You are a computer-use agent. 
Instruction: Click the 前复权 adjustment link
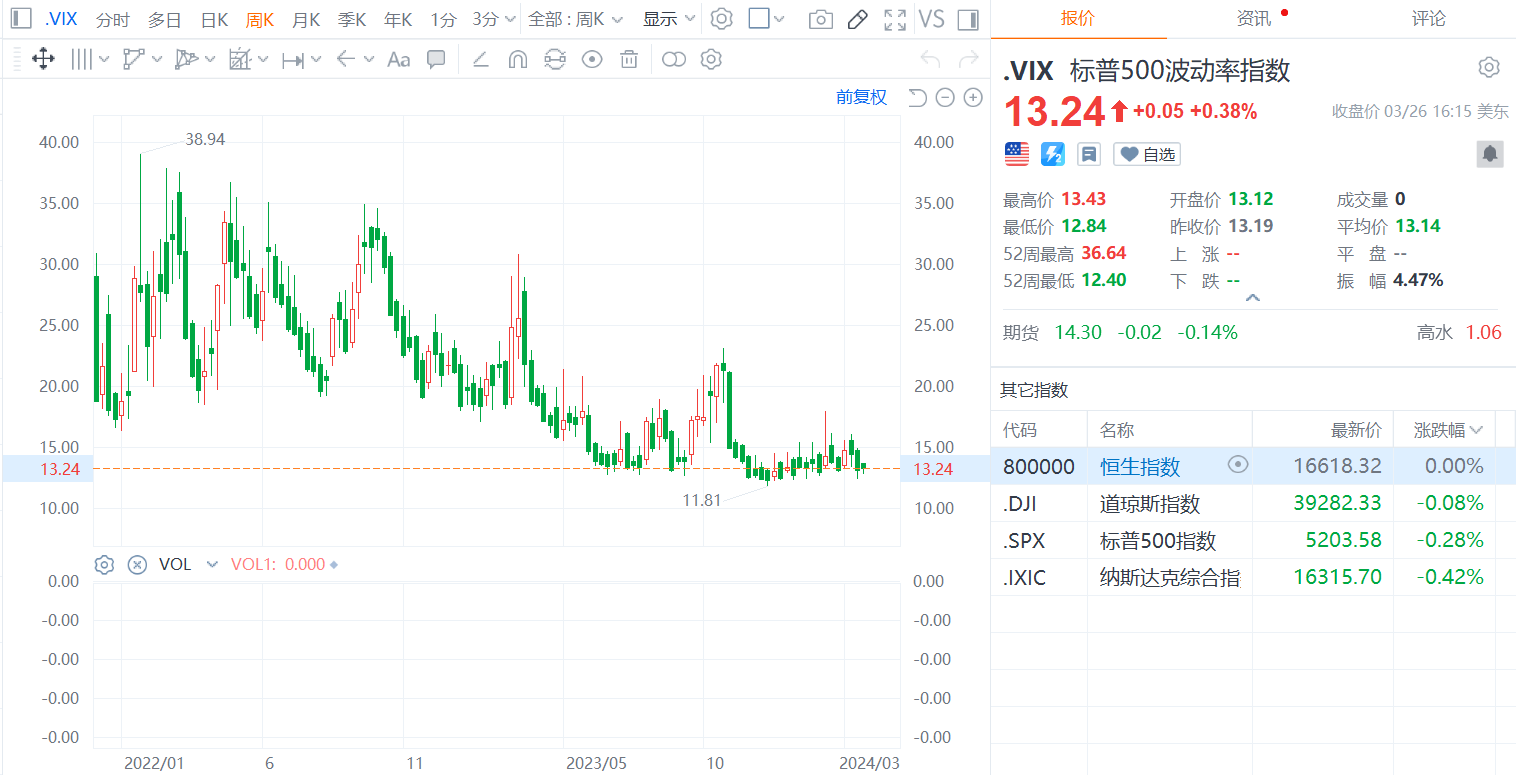tap(861, 96)
